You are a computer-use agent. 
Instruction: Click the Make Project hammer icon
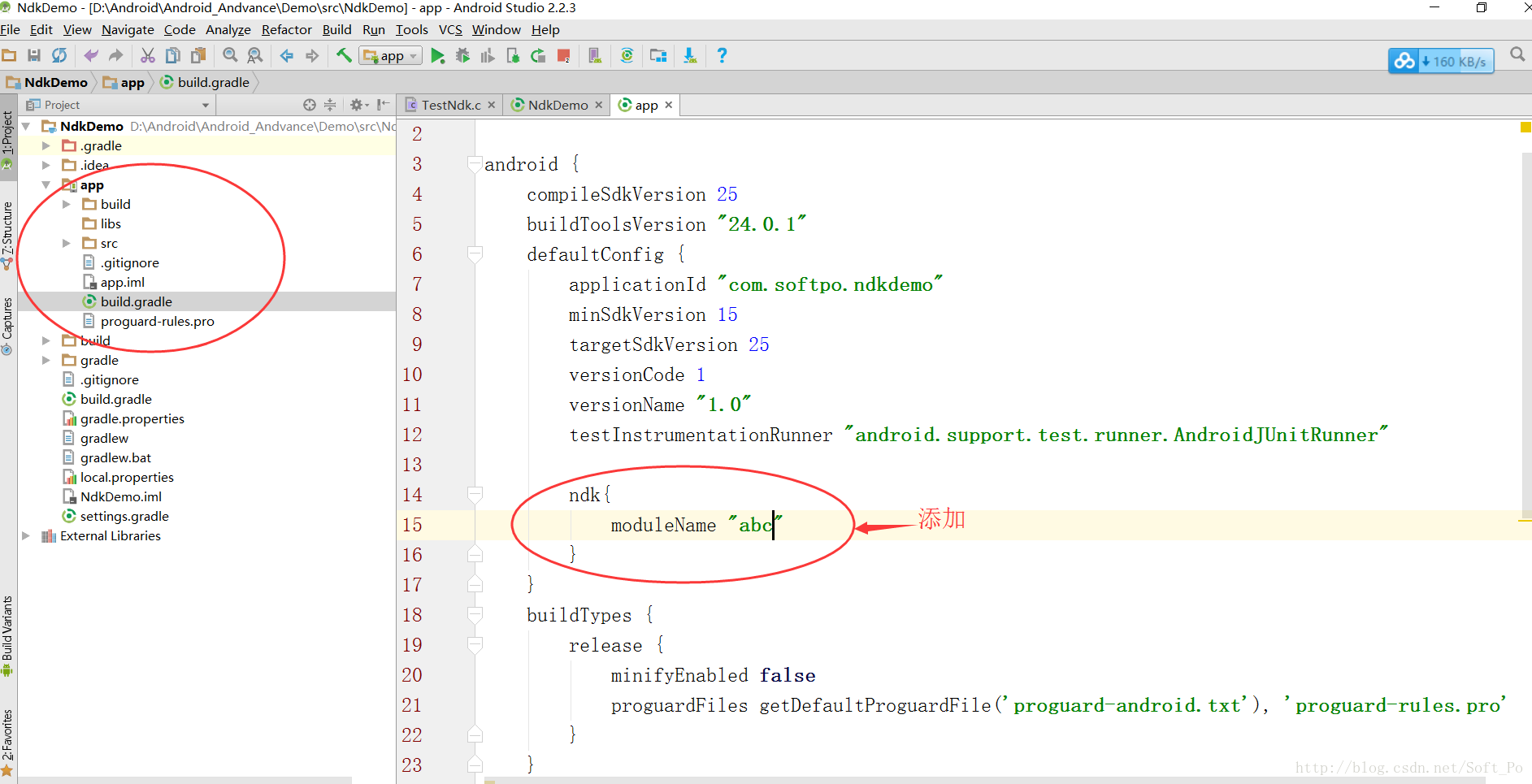point(344,56)
